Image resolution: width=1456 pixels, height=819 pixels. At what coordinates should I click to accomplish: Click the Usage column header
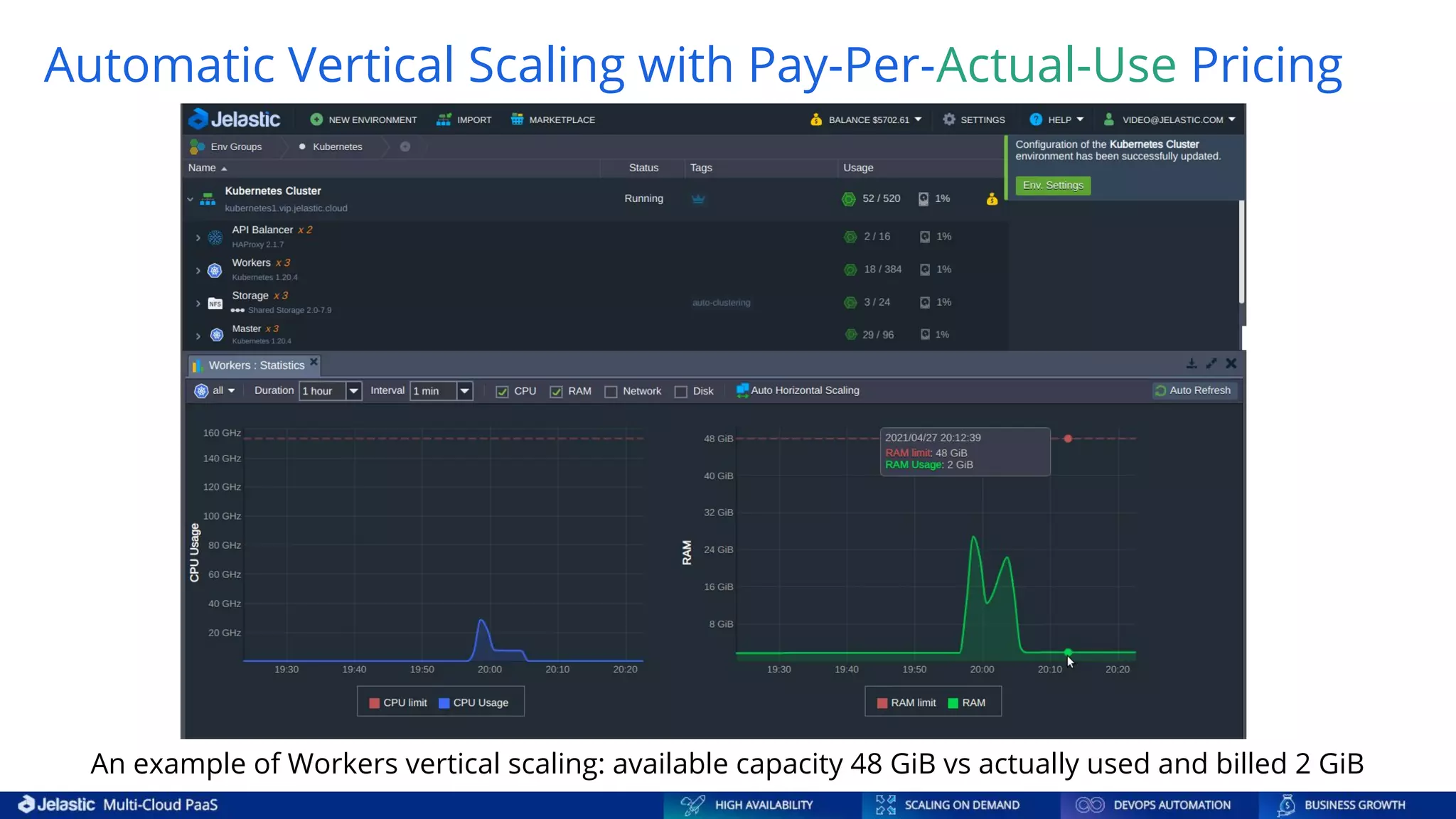click(x=858, y=168)
